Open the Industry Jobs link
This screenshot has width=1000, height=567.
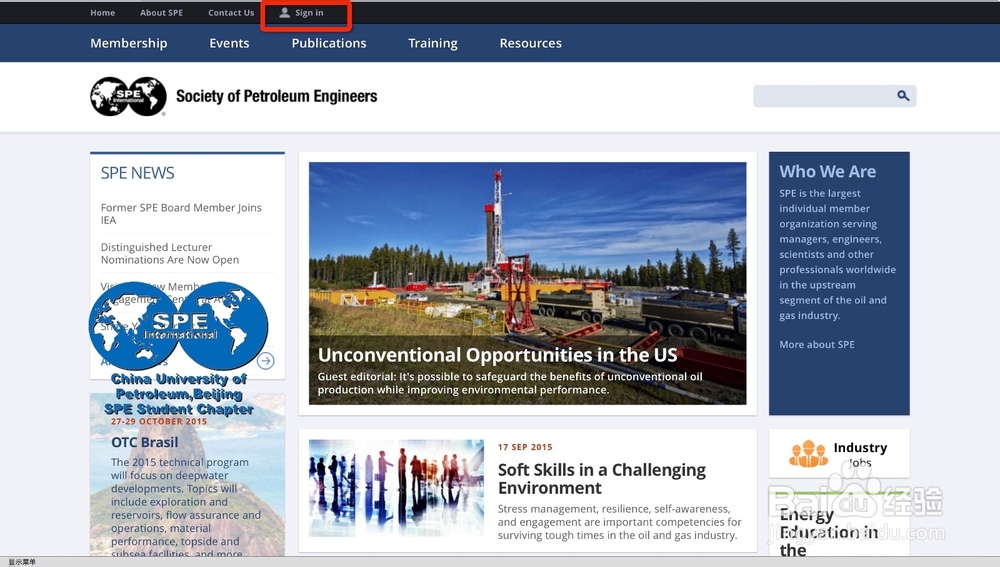[x=860, y=454]
